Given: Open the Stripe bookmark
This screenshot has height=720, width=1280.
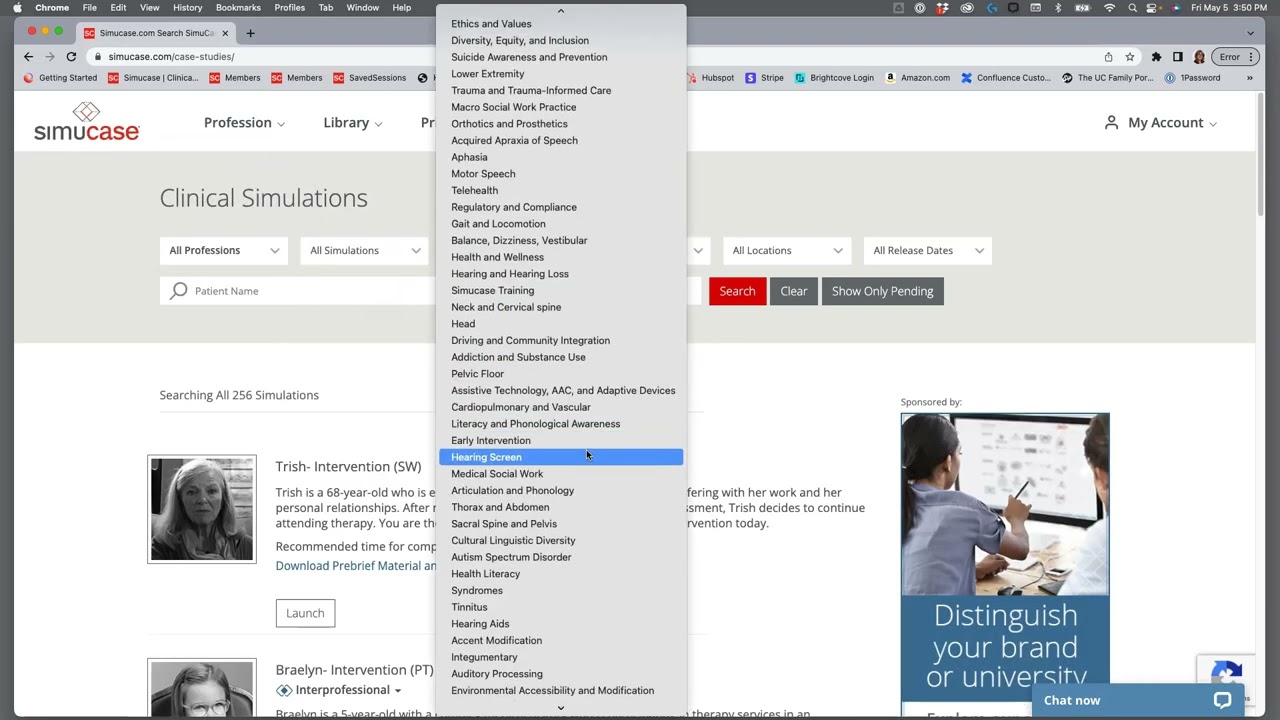Looking at the screenshot, I should pyautogui.click(x=764, y=78).
